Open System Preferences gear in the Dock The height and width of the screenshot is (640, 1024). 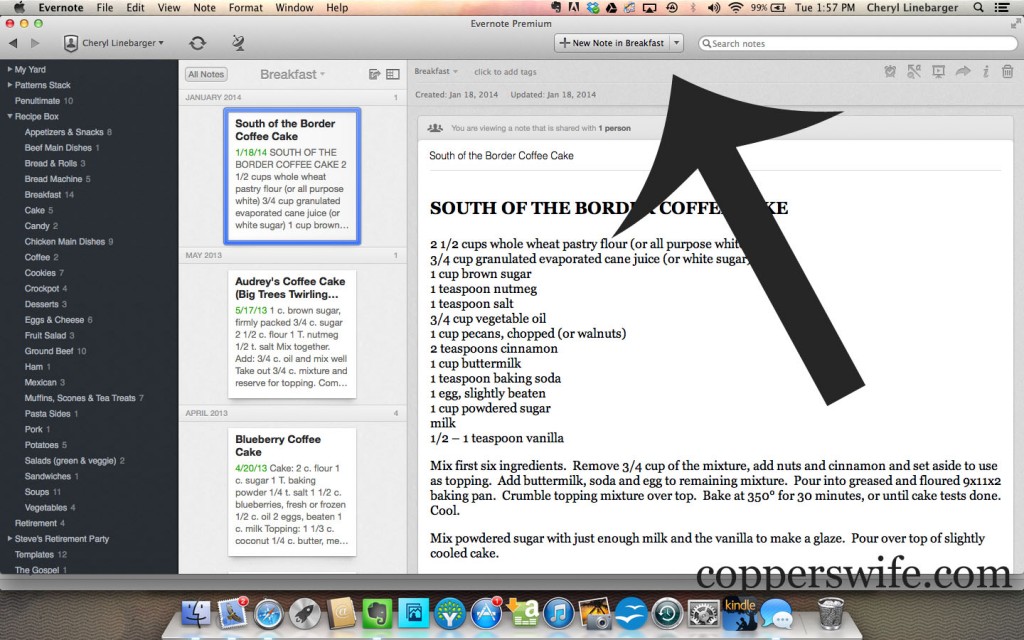(703, 614)
